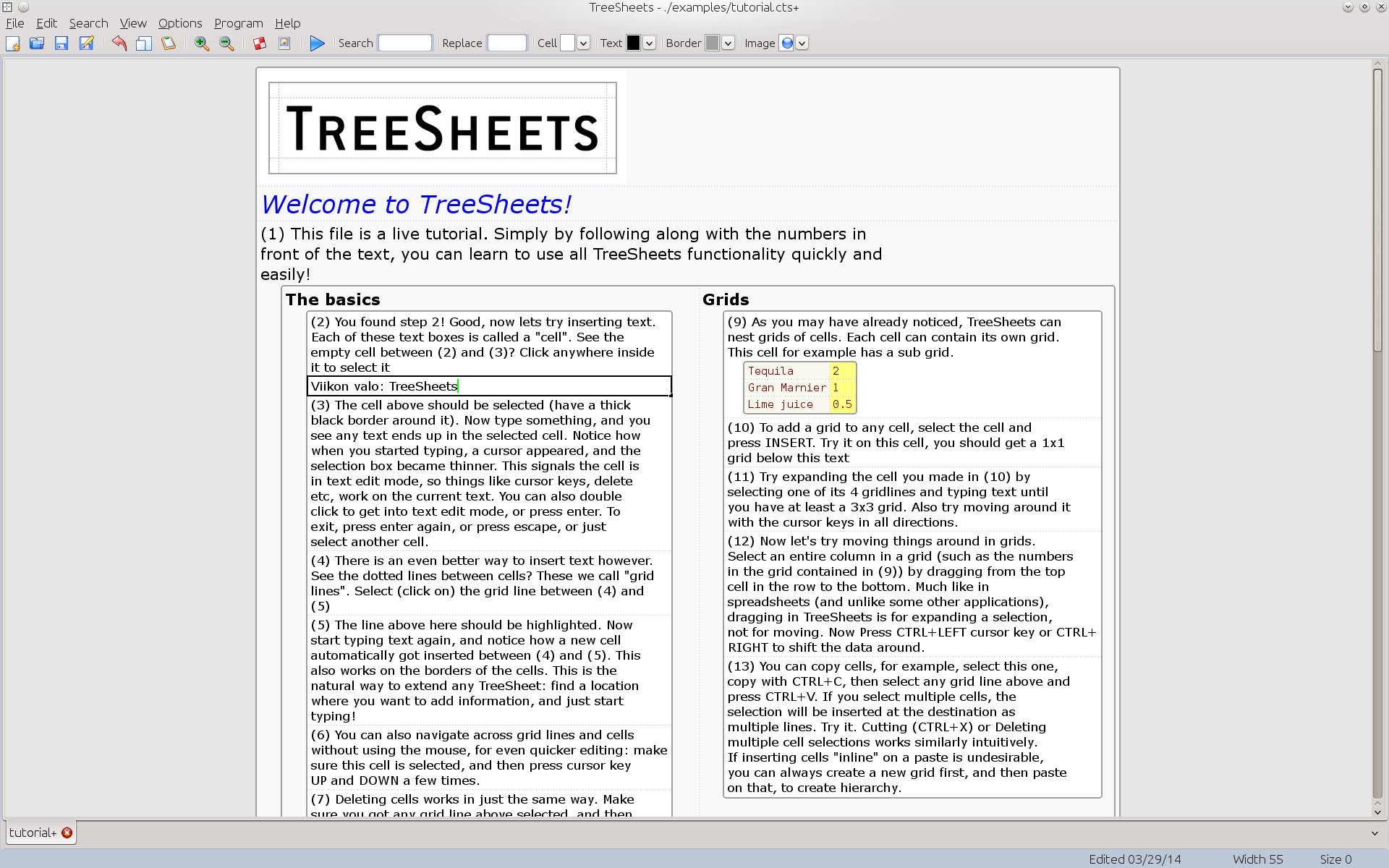
Task: Select the 'Welcome to TreeSheets!' heading cell
Action: (416, 205)
